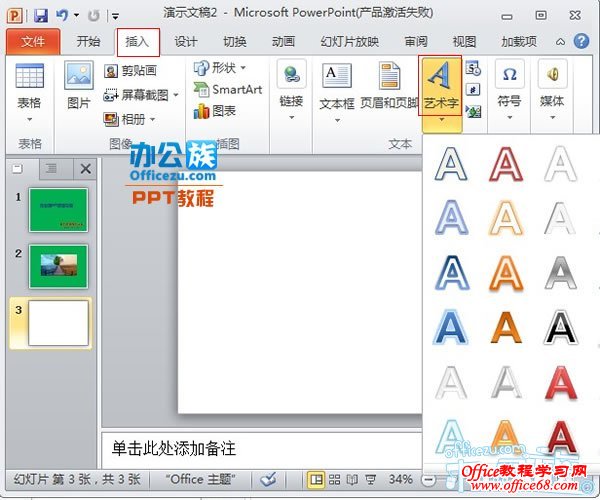Click the 剪贴画 clip art button
600x500 pixels.
(130, 71)
